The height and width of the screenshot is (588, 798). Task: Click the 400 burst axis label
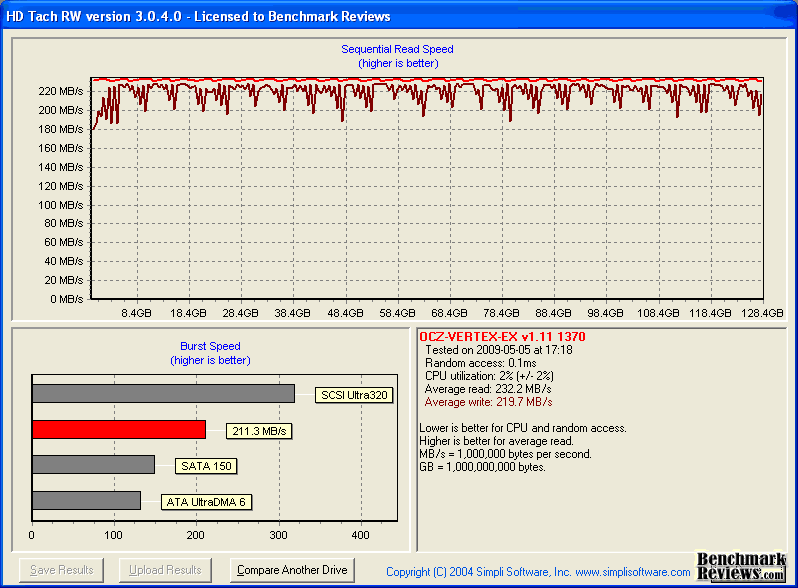(x=360, y=535)
